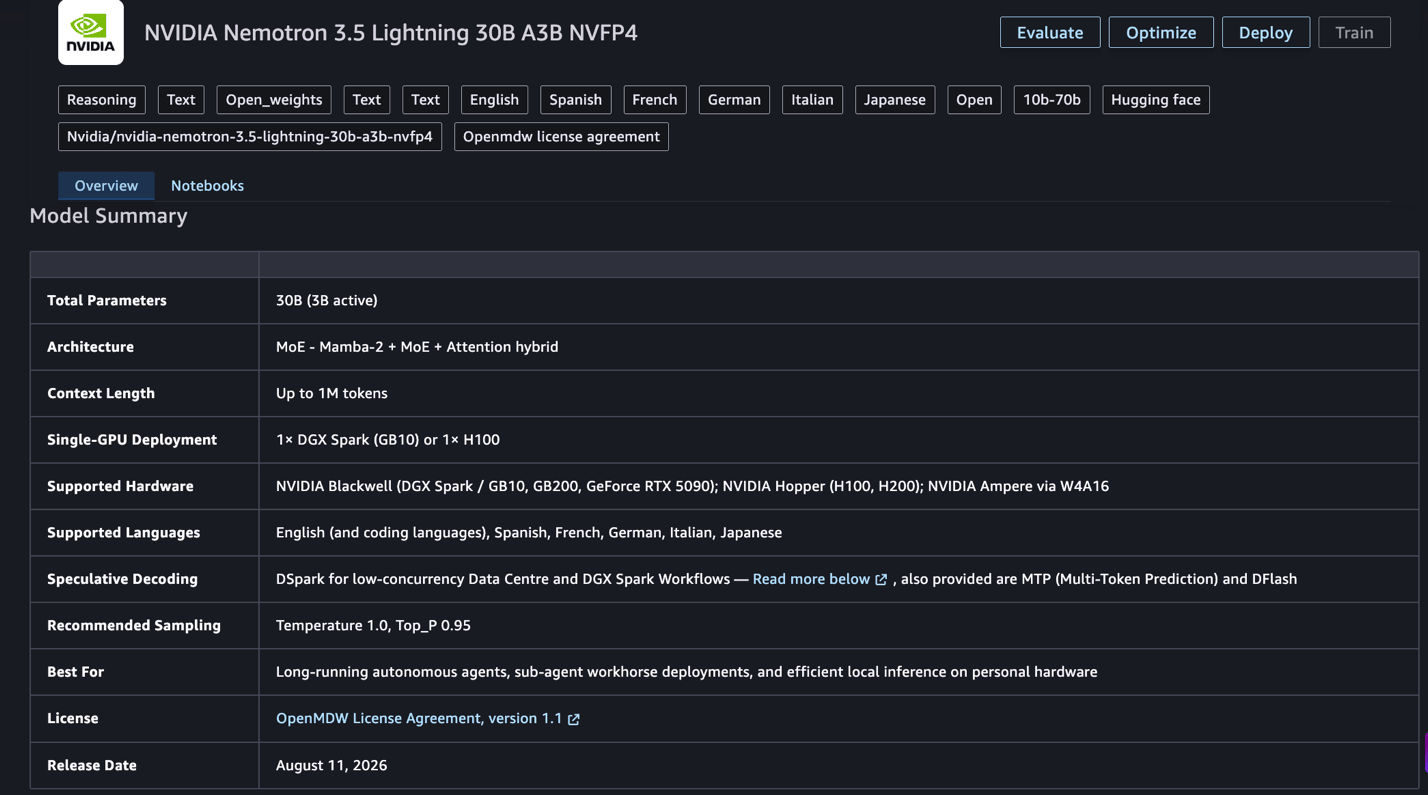Click the August 11, 2026 date value
1428x795 pixels.
(331, 765)
